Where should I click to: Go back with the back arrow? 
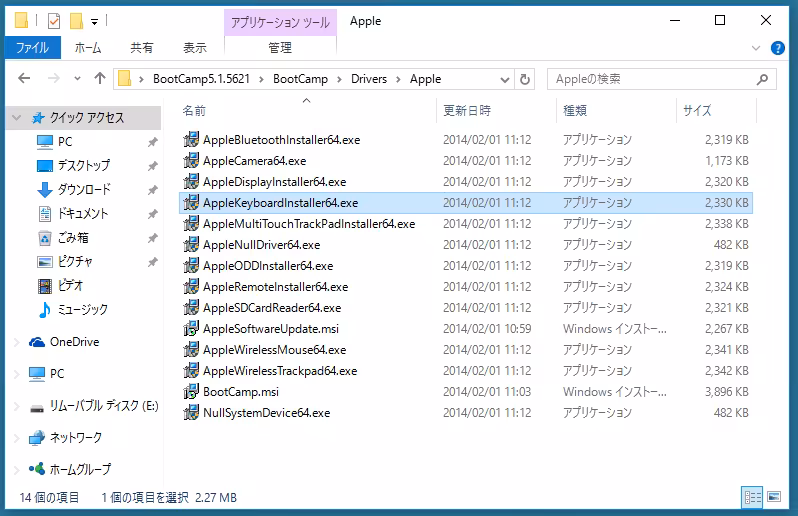[x=24, y=78]
